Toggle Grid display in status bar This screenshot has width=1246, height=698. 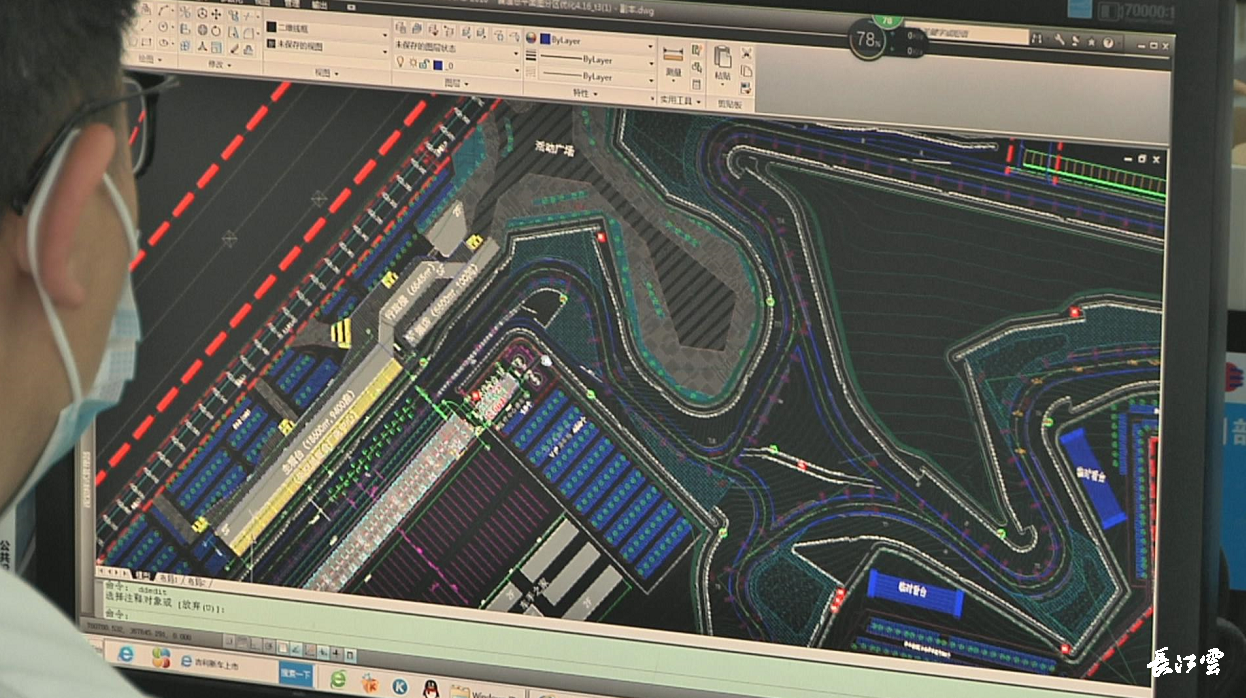[243, 643]
